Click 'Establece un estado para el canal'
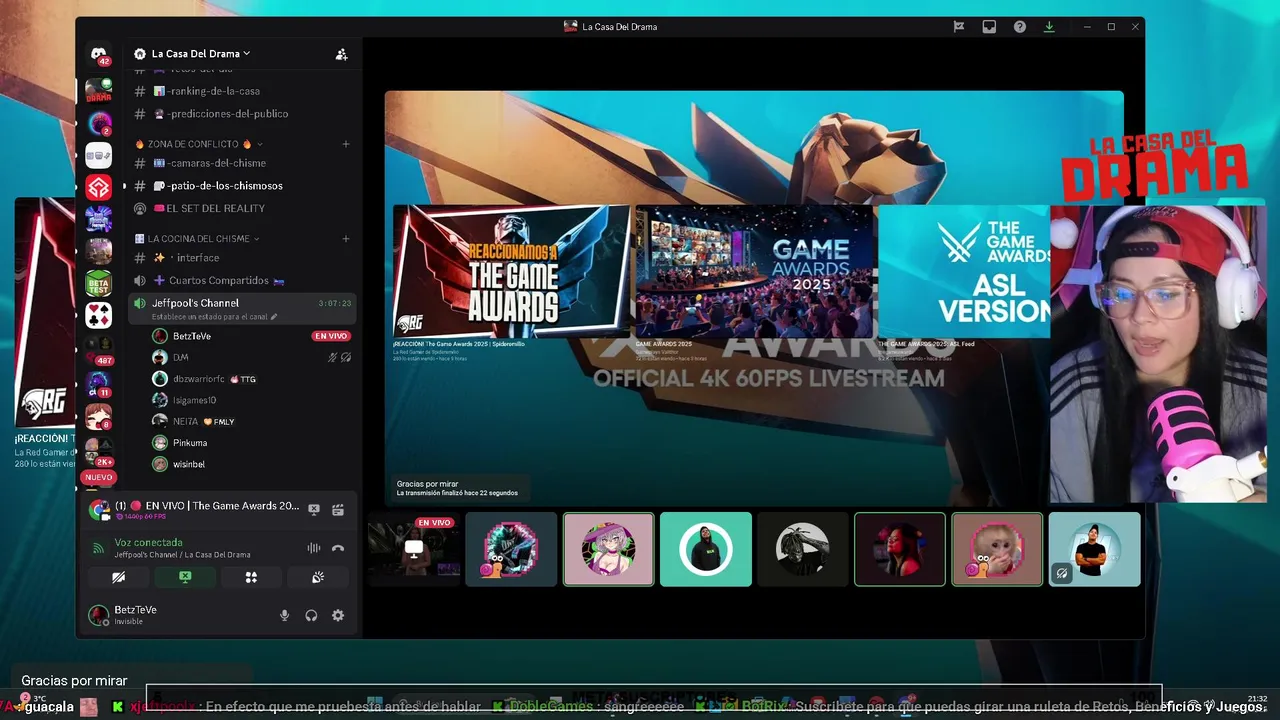Viewport: 1280px width, 720px height. tap(214, 317)
